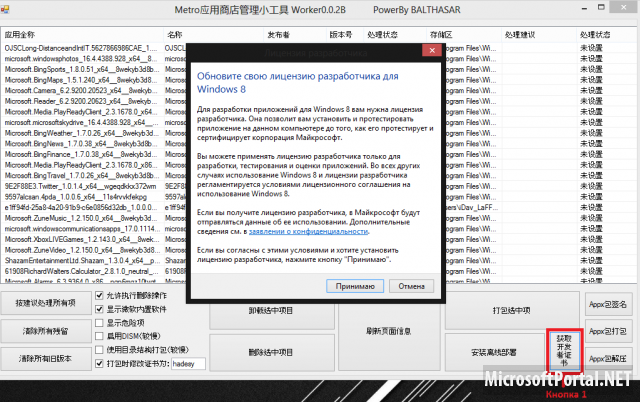The image size is (640, 402).
Task: Sort by the 版本号 column header
Action: (x=345, y=35)
